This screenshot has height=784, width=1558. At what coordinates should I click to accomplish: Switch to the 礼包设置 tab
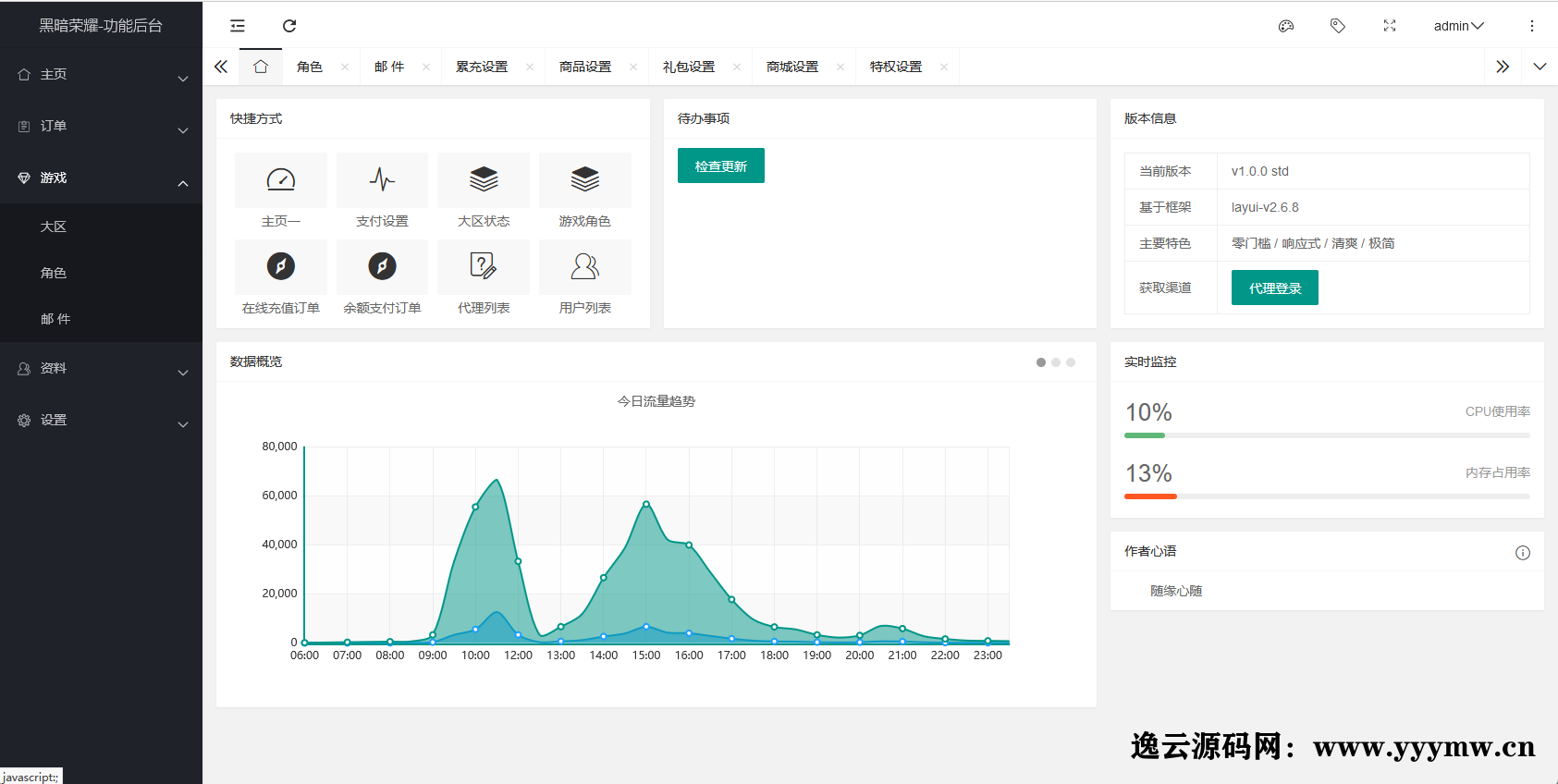click(689, 67)
